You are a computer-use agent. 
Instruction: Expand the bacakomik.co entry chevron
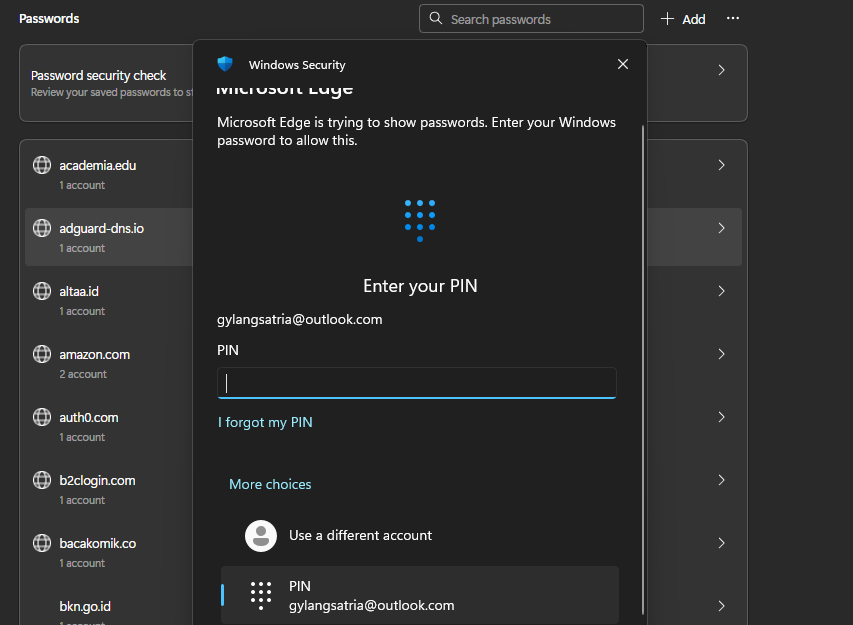pyautogui.click(x=721, y=543)
